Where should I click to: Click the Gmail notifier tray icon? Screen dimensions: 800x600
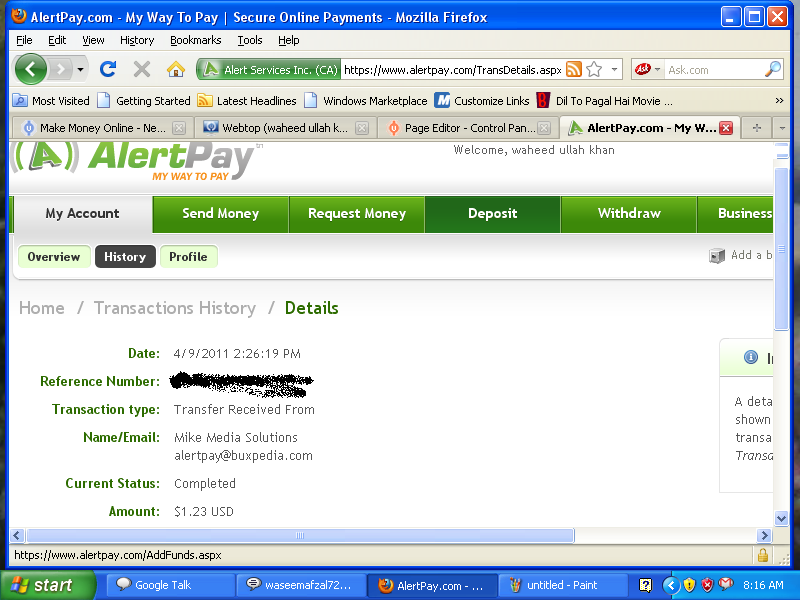click(725, 585)
